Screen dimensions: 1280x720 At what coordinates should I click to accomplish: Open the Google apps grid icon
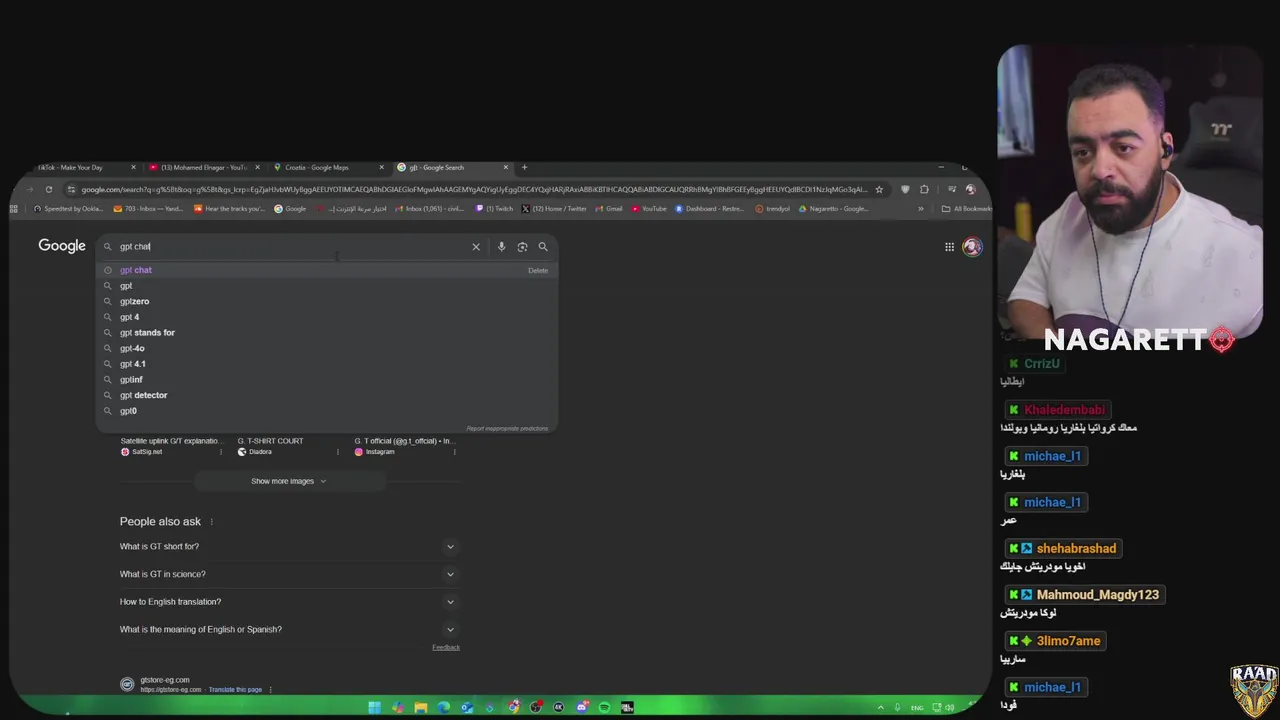(949, 247)
